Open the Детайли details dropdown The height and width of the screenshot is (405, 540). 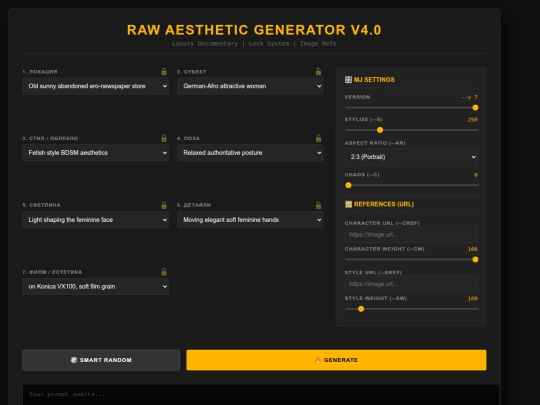click(x=250, y=220)
